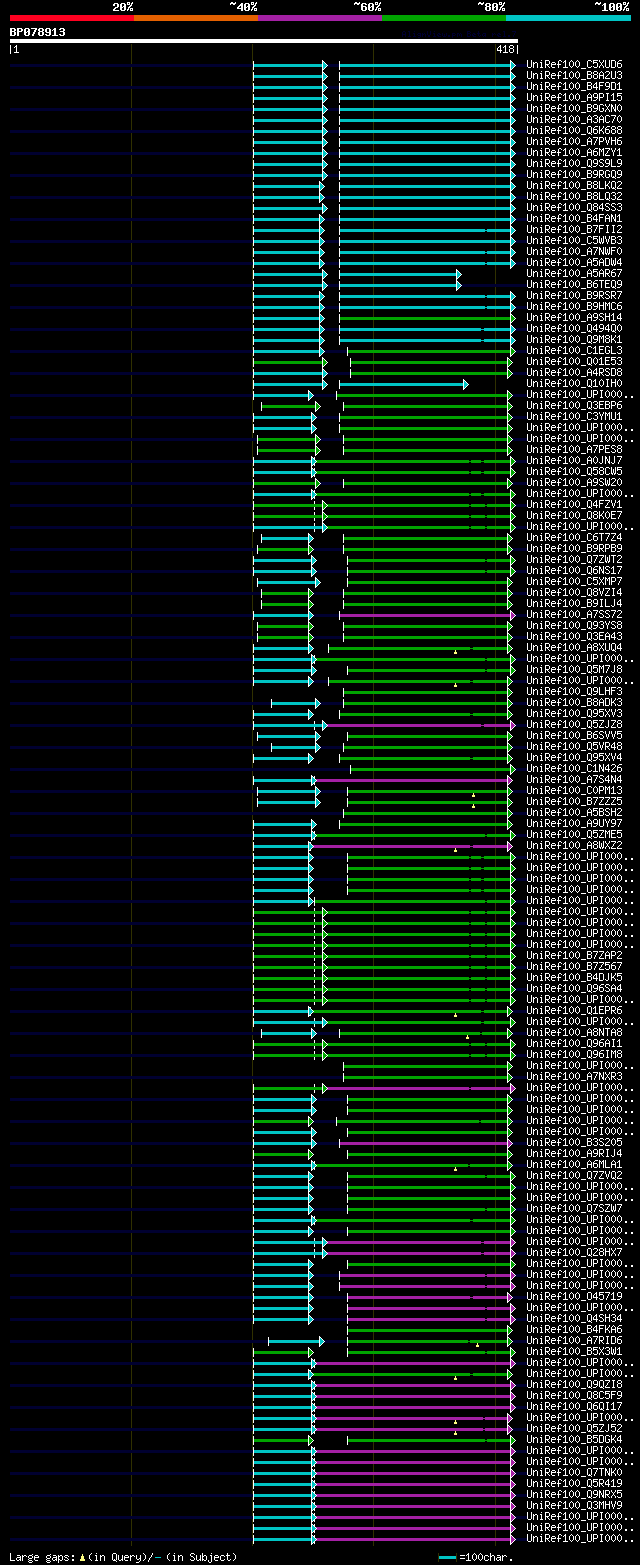The width and height of the screenshot is (640, 1565).
Task: Click the label UniRef100_Q9QZI8
Action: click(x=574, y=1384)
